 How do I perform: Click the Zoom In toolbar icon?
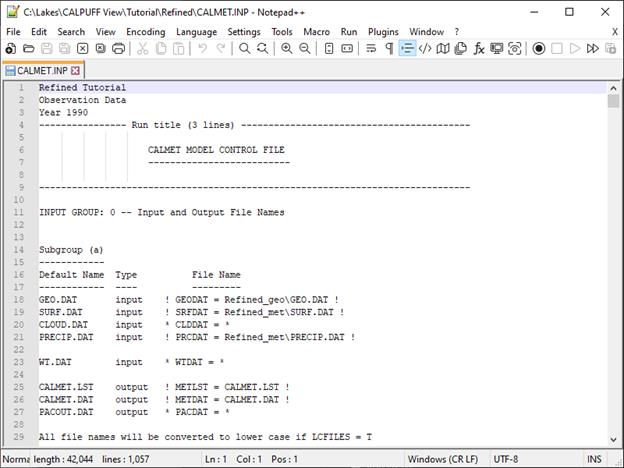[287, 48]
